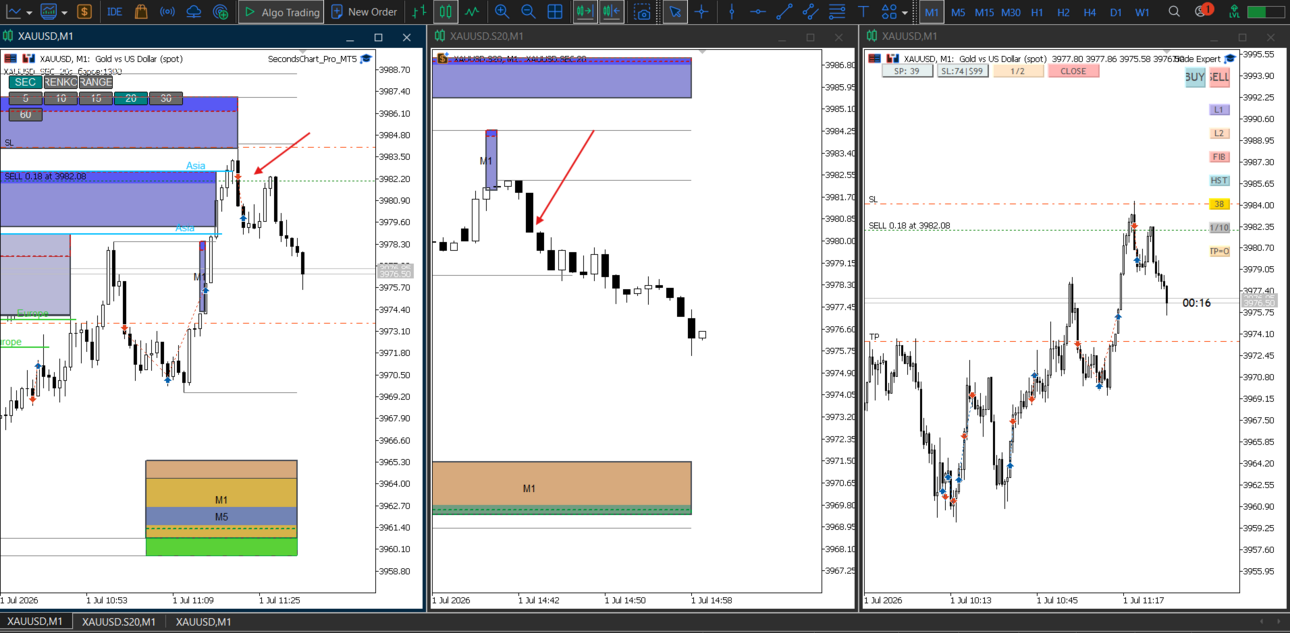Switch to the XAUUSD.S20,M1 bottom tab

tap(118, 622)
